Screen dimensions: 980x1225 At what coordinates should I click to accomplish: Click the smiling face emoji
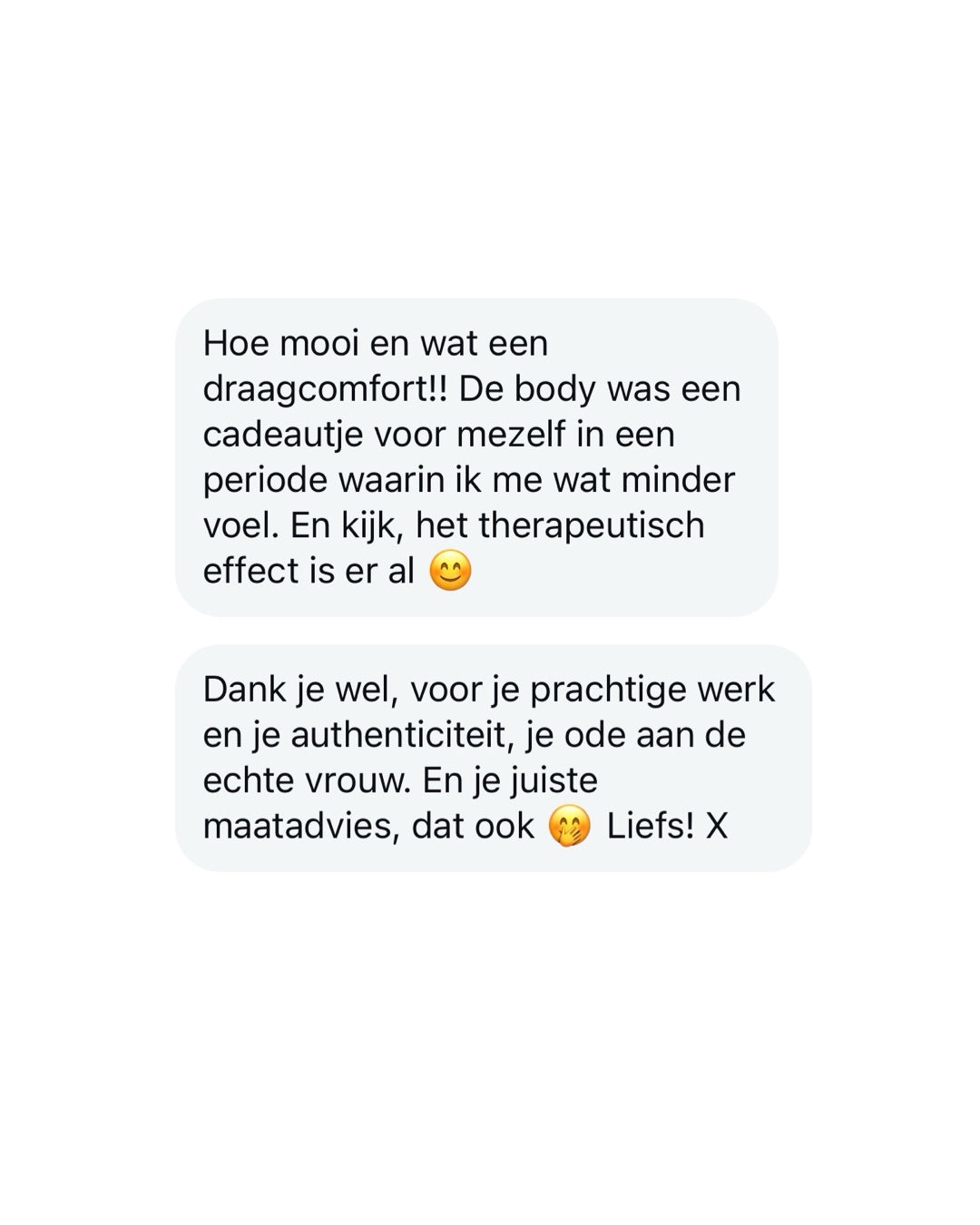[450, 572]
